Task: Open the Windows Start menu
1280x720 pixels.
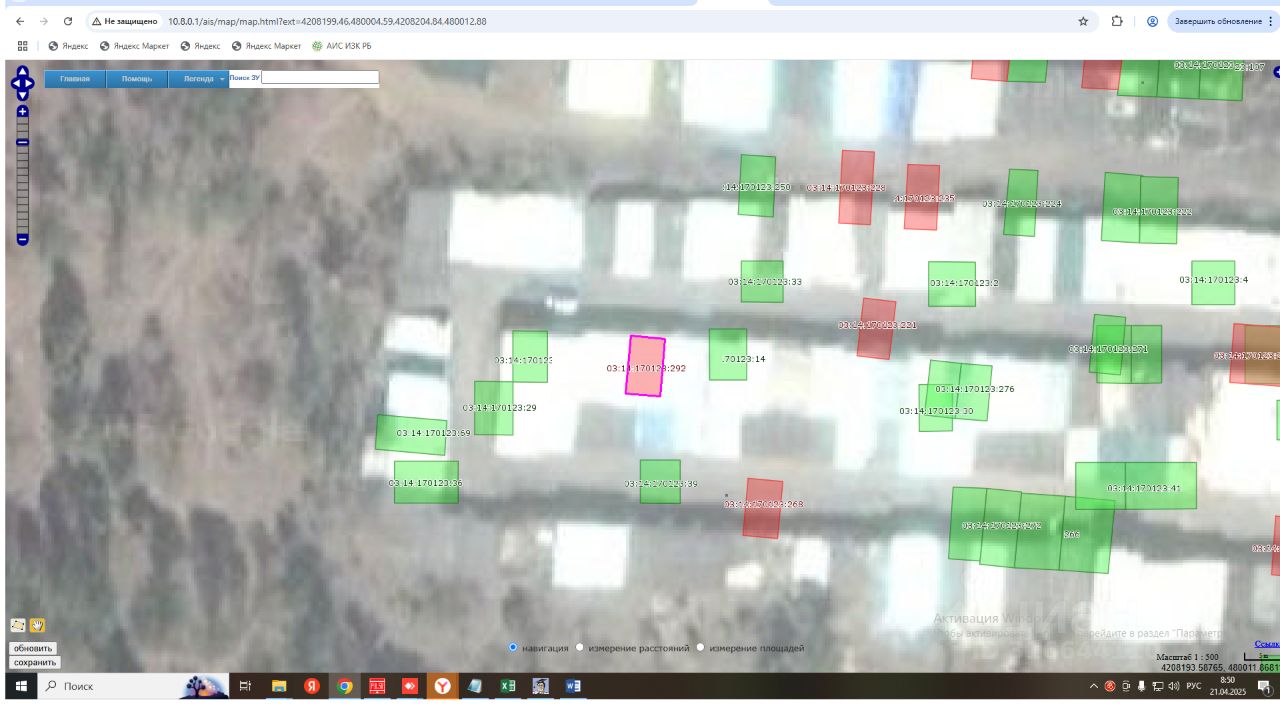Action: coord(19,686)
